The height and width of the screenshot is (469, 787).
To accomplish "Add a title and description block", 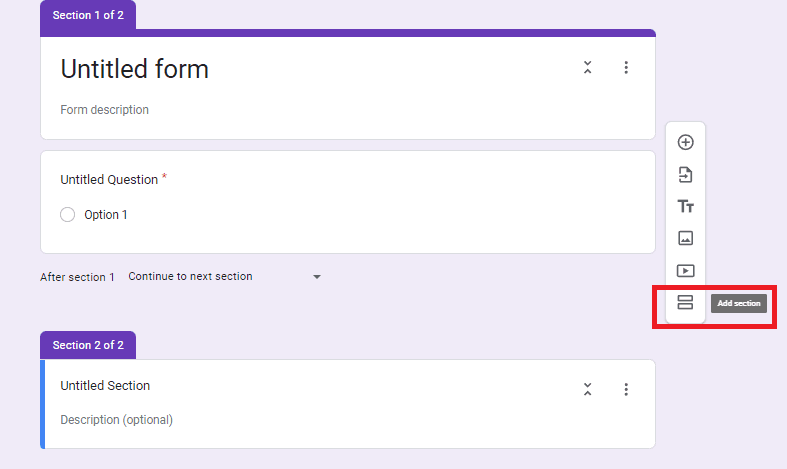I will [x=685, y=206].
